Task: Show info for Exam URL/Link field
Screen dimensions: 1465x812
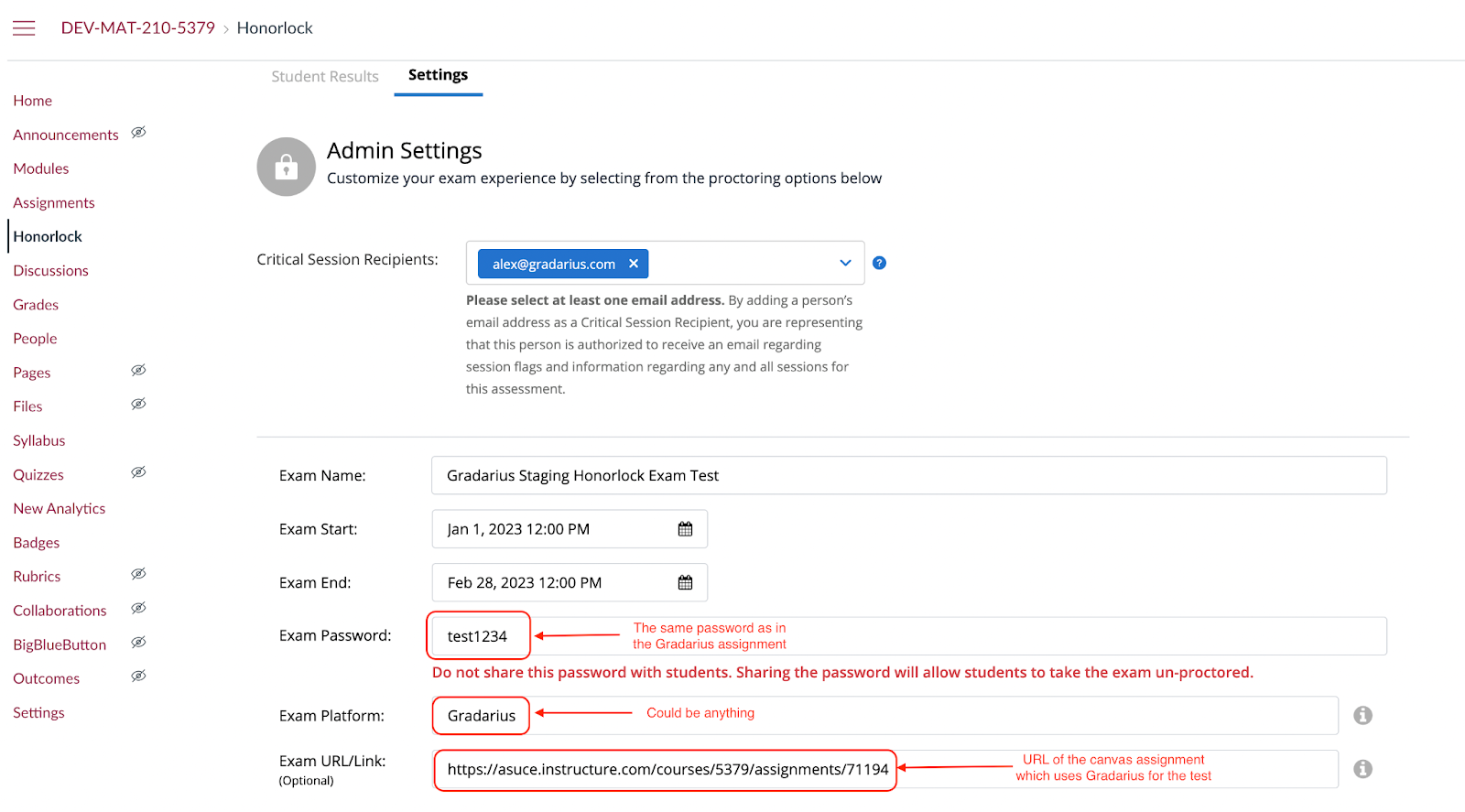Action: (x=1362, y=769)
